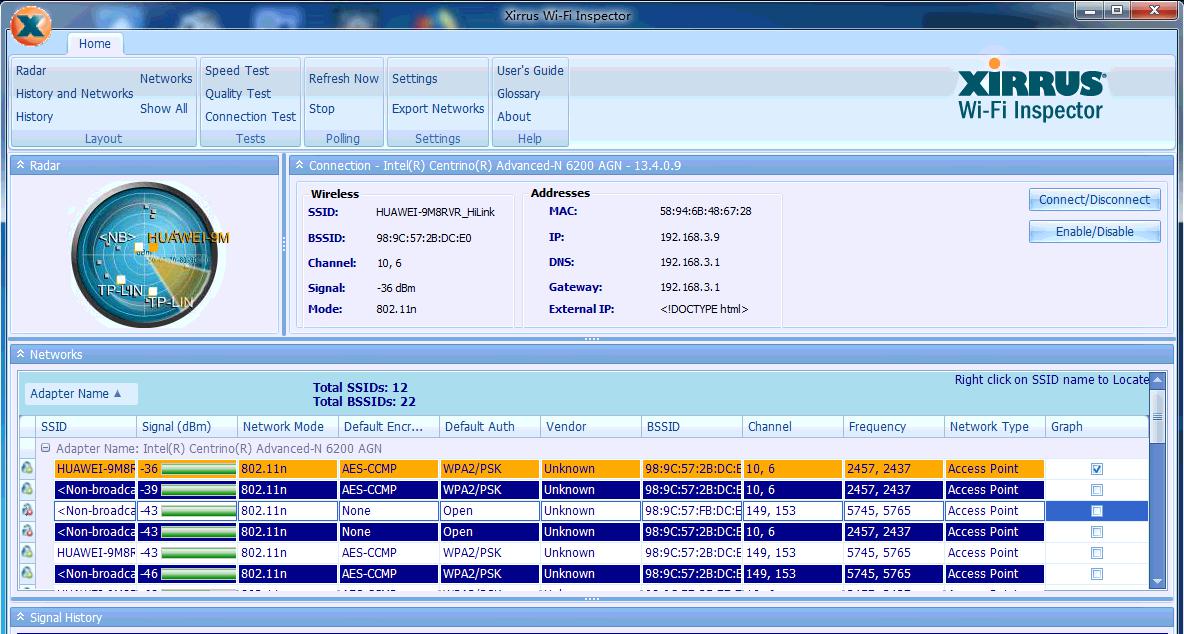The image size is (1184, 634).
Task: Collapse the Signal History panel chevron
Action: 20,617
